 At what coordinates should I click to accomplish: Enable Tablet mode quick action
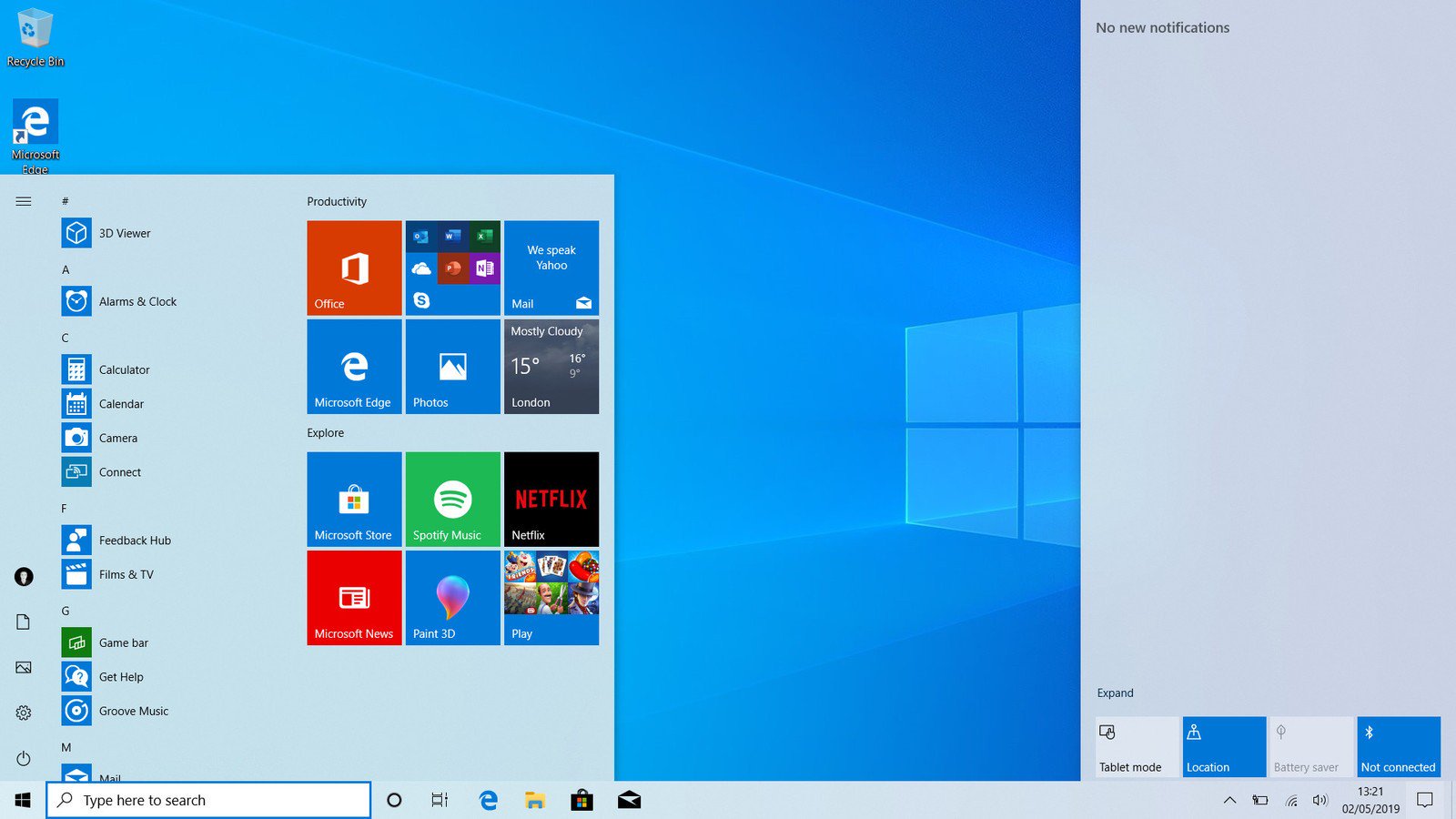(x=1135, y=745)
